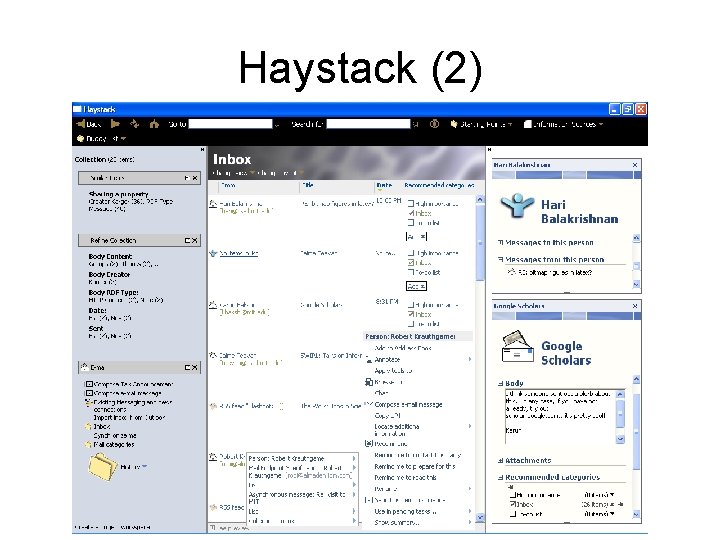Expand the Go to field dropdown arrow
The image size is (720, 540).
277,124
